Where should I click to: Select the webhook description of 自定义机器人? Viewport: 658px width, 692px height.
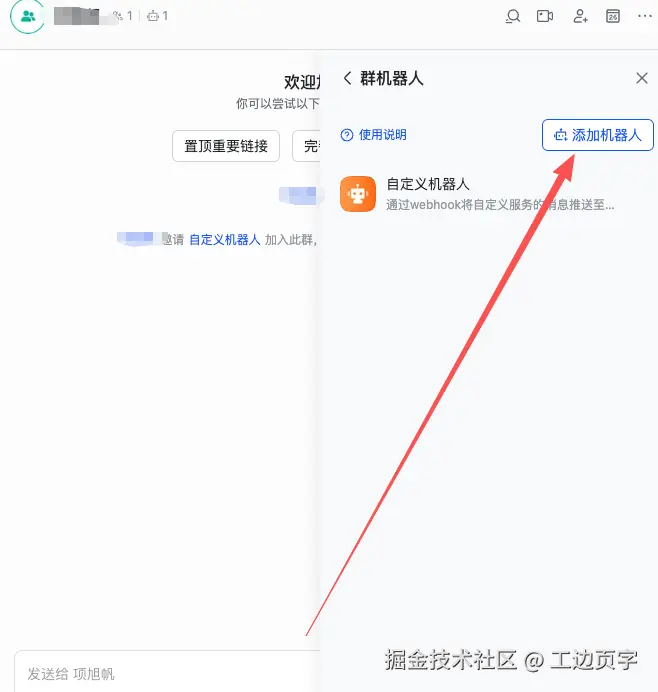(x=500, y=205)
